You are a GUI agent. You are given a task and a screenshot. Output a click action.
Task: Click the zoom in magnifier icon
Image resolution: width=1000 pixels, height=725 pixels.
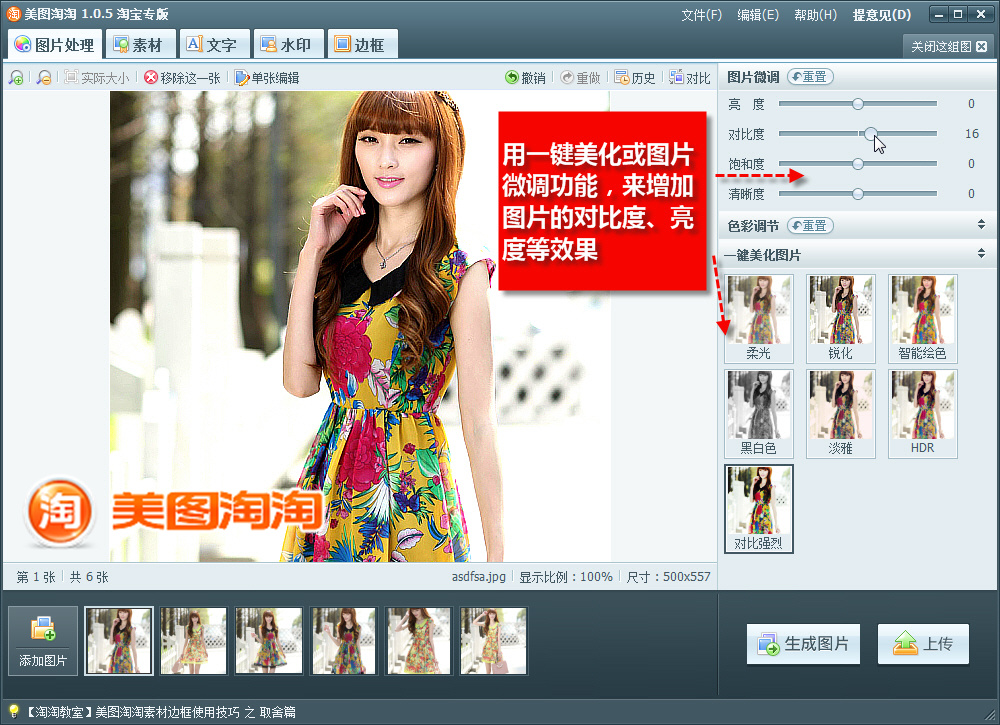pos(16,78)
